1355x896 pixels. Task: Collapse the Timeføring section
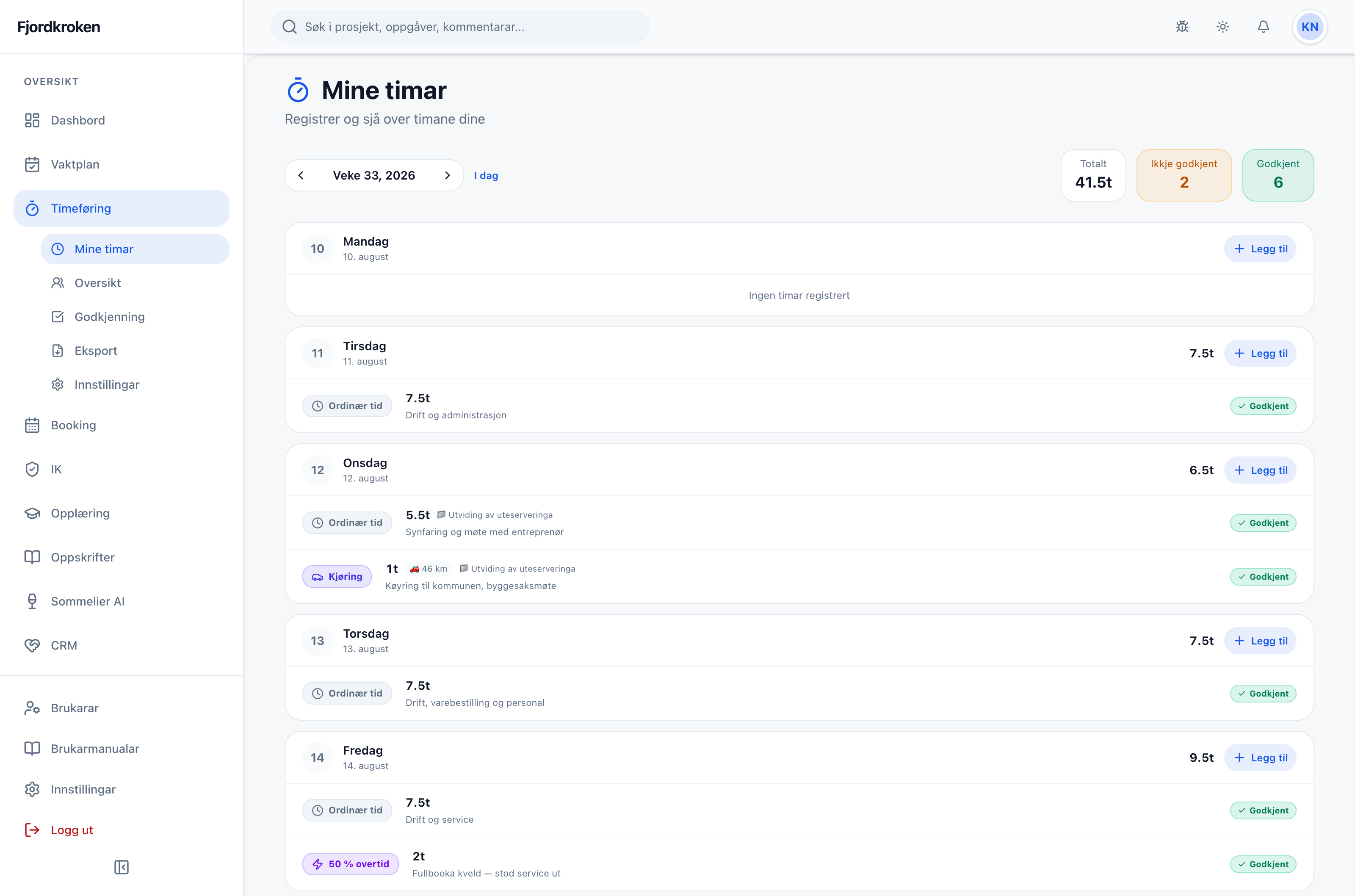[122, 208]
